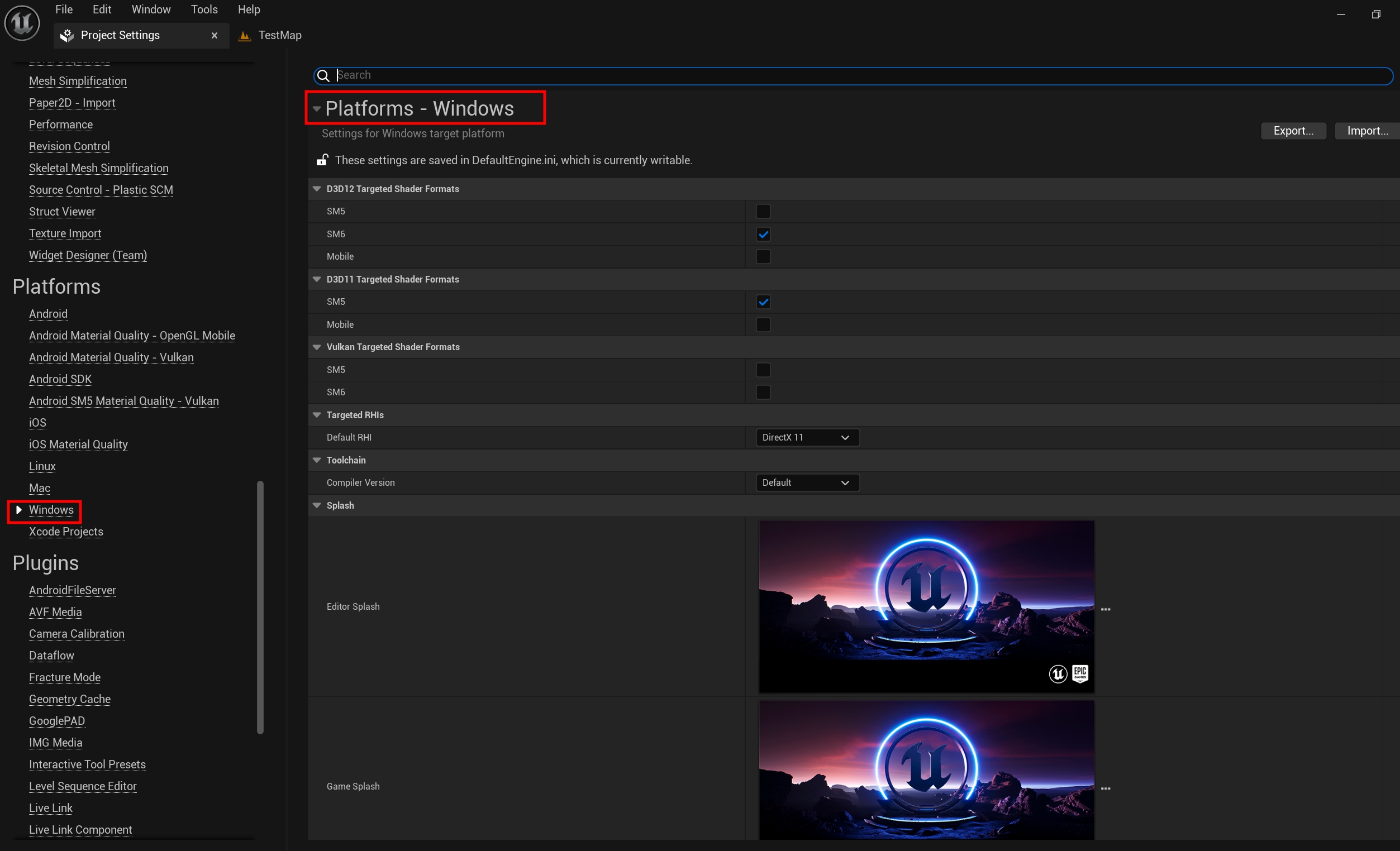1400x851 pixels.
Task: Uncheck D3D11 SM5 shader format
Action: point(763,302)
